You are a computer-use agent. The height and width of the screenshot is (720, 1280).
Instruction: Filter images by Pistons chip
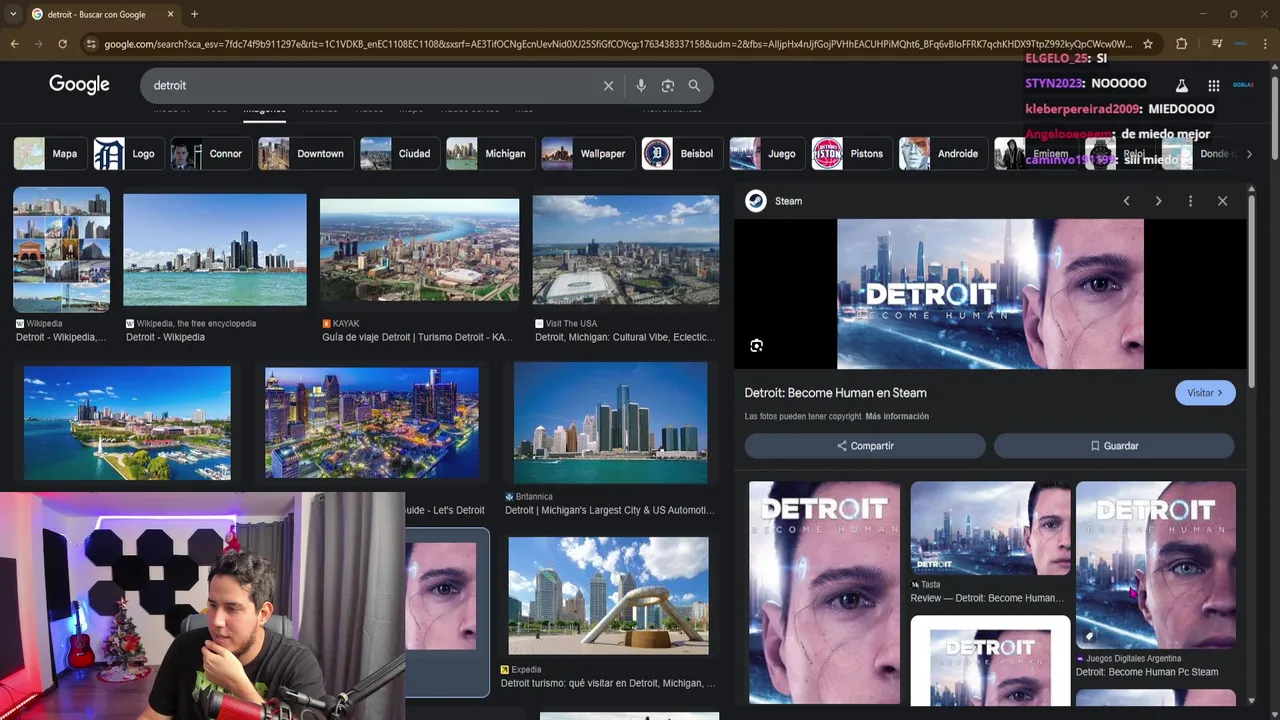(851, 154)
